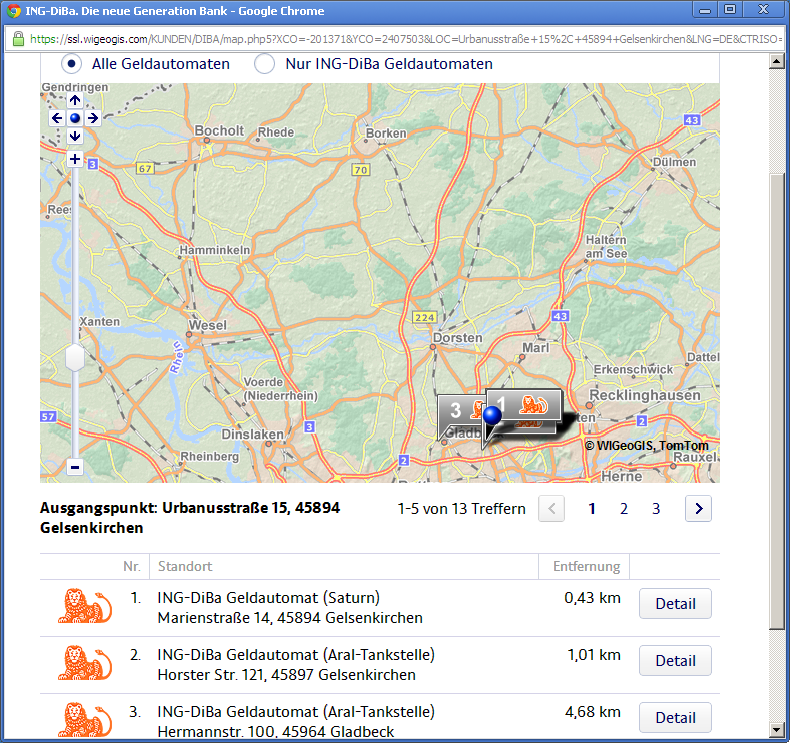Click the '4,68 km' distance value
The width and height of the screenshot is (790, 743).
tap(593, 712)
